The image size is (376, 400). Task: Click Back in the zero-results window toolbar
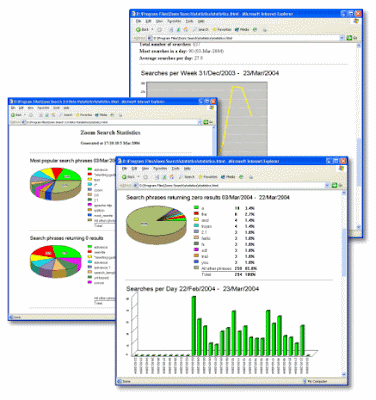(x=128, y=177)
